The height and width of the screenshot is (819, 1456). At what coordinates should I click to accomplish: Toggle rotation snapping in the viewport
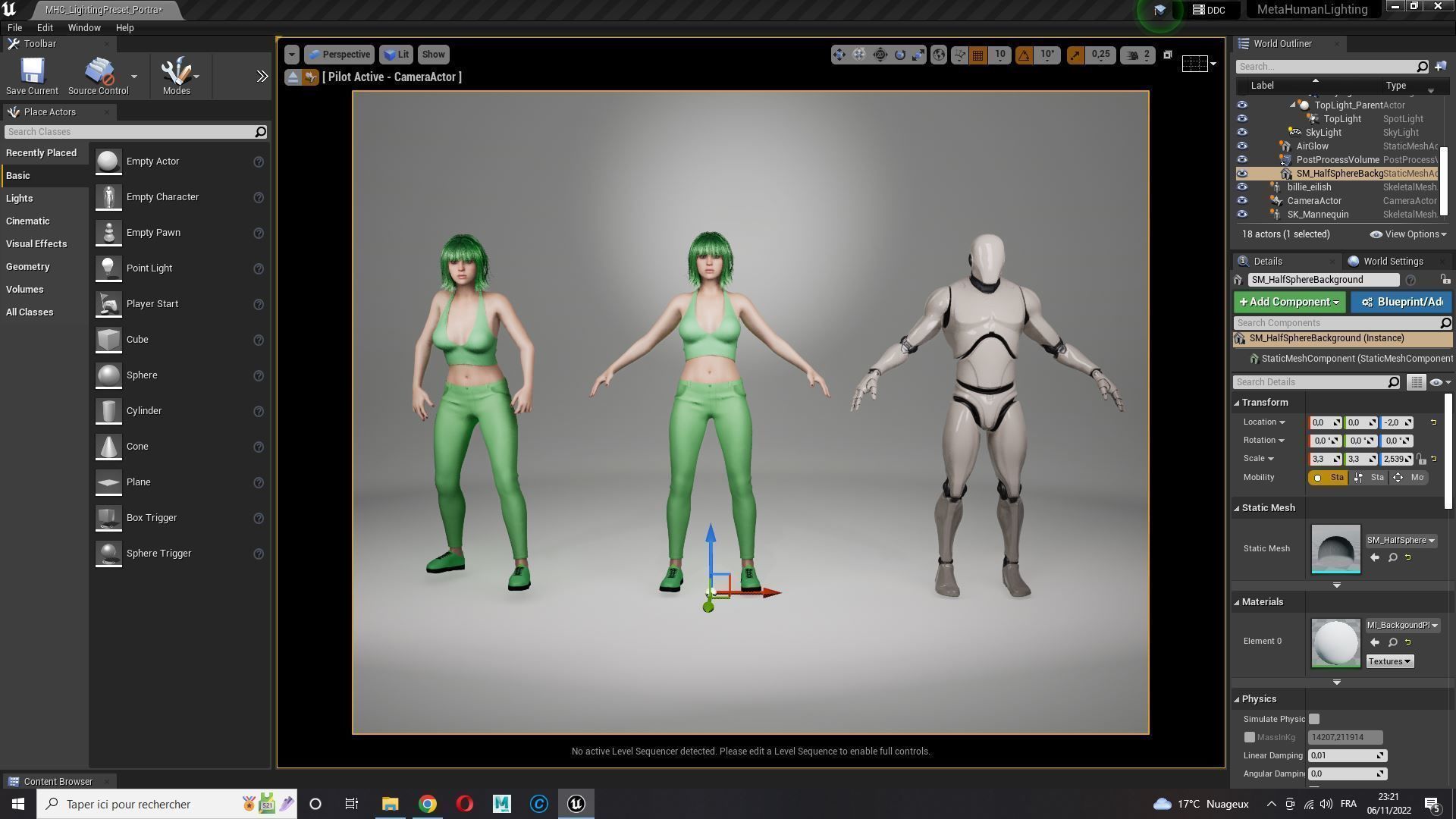click(x=1025, y=55)
